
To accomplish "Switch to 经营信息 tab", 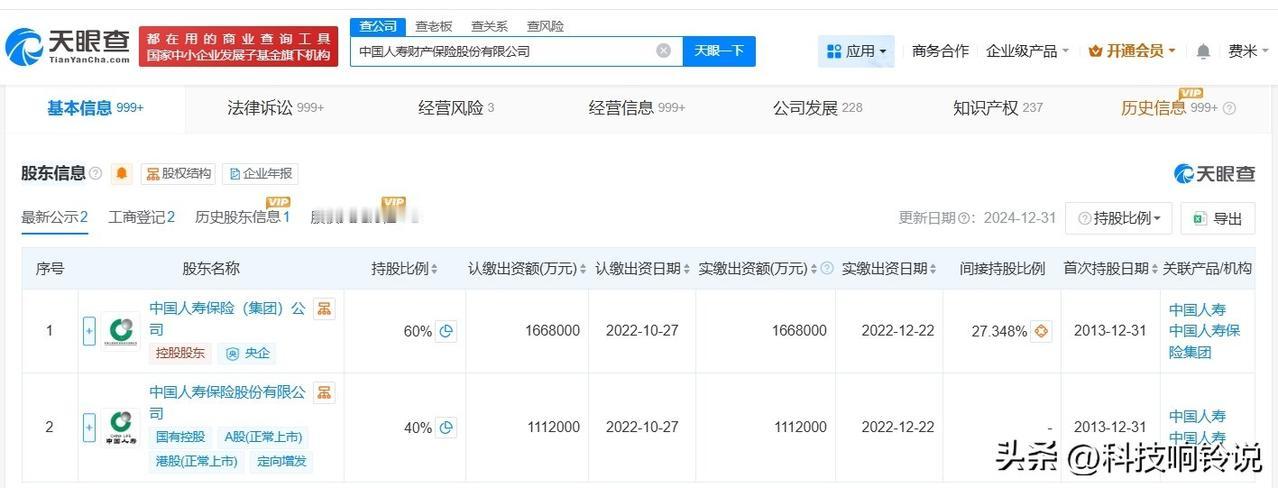I will (x=637, y=108).
